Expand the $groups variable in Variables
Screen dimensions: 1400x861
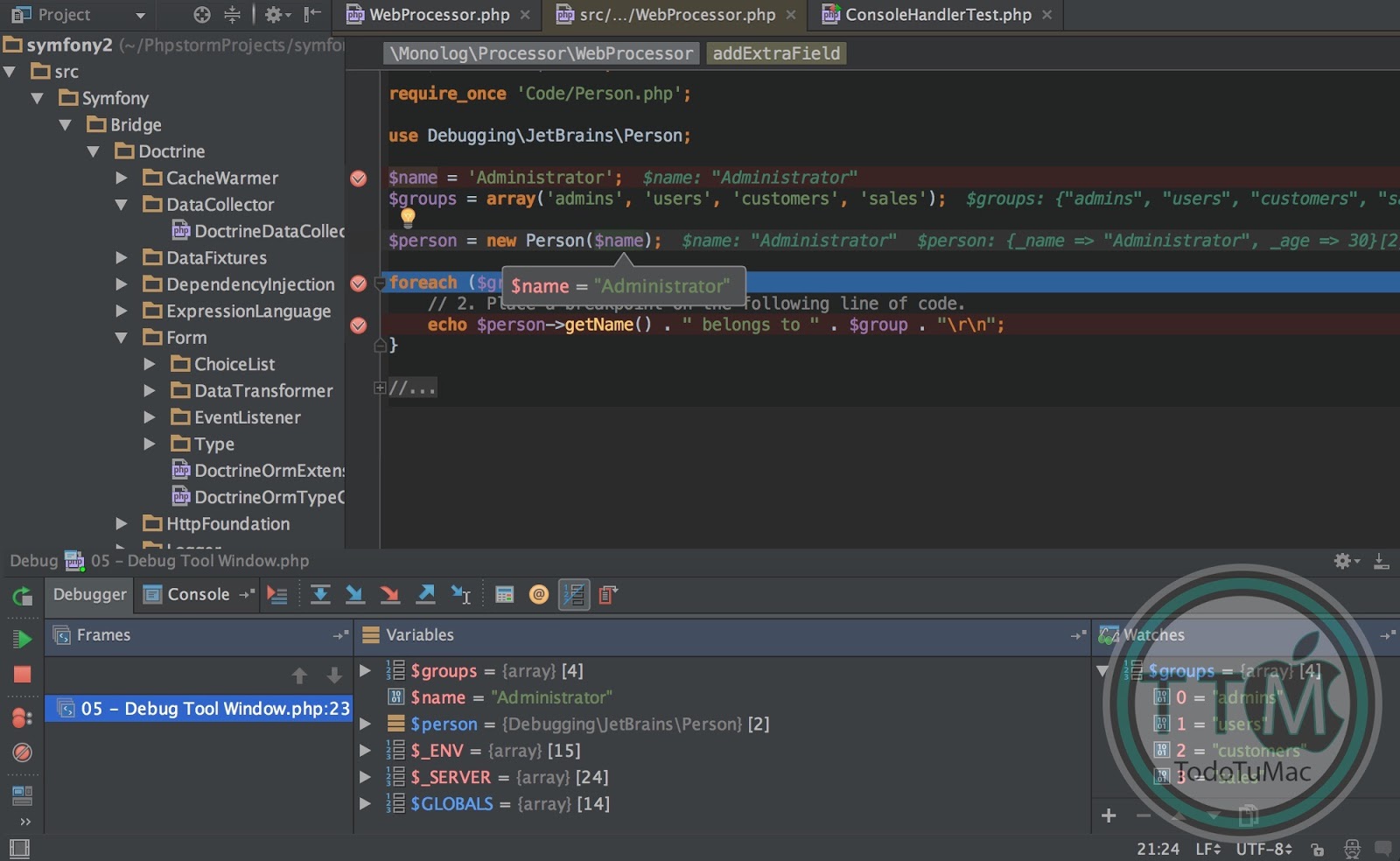[x=366, y=671]
